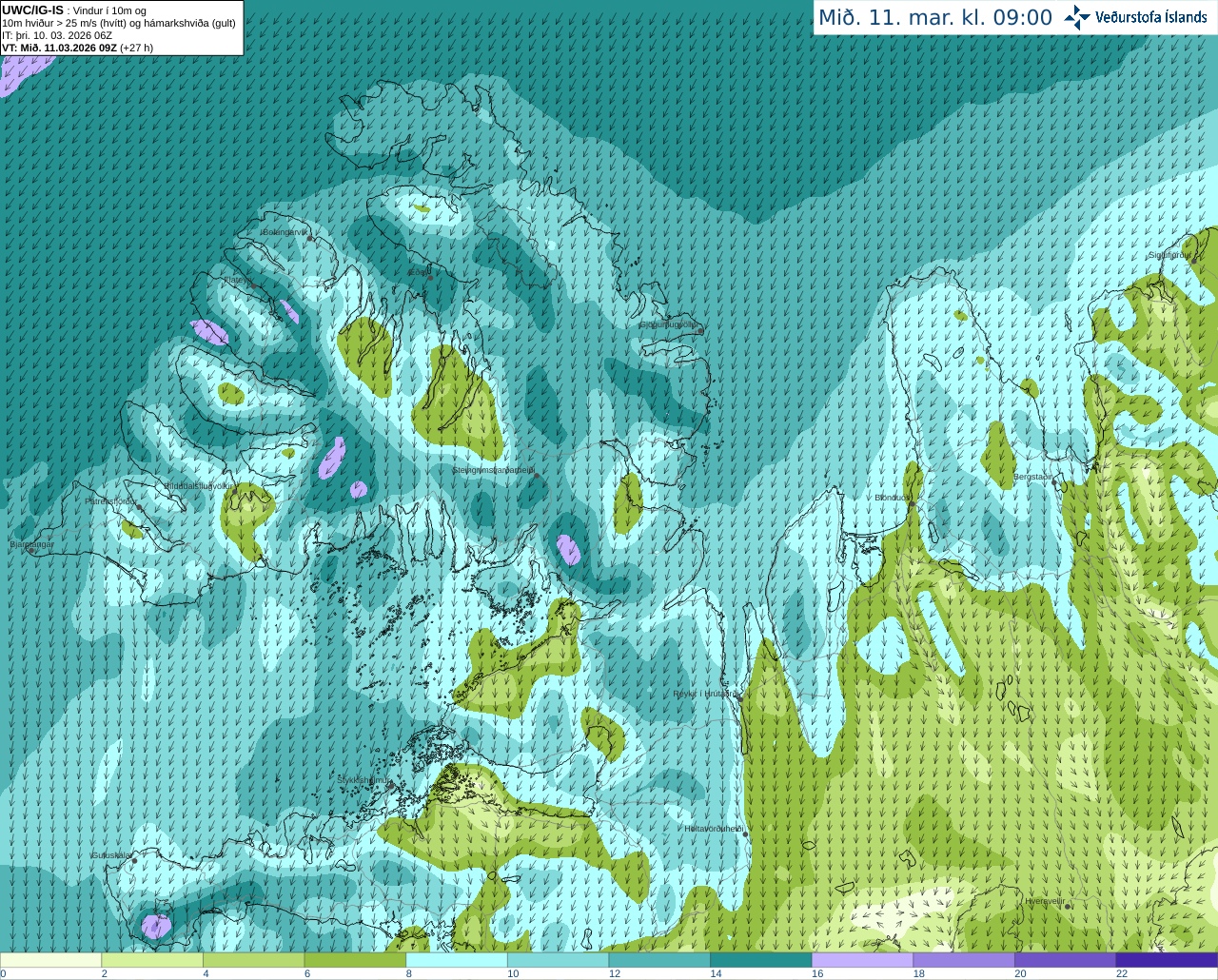
Task: Click the VT: Mið. 11.03.2026 09Z line
Action: (77, 48)
